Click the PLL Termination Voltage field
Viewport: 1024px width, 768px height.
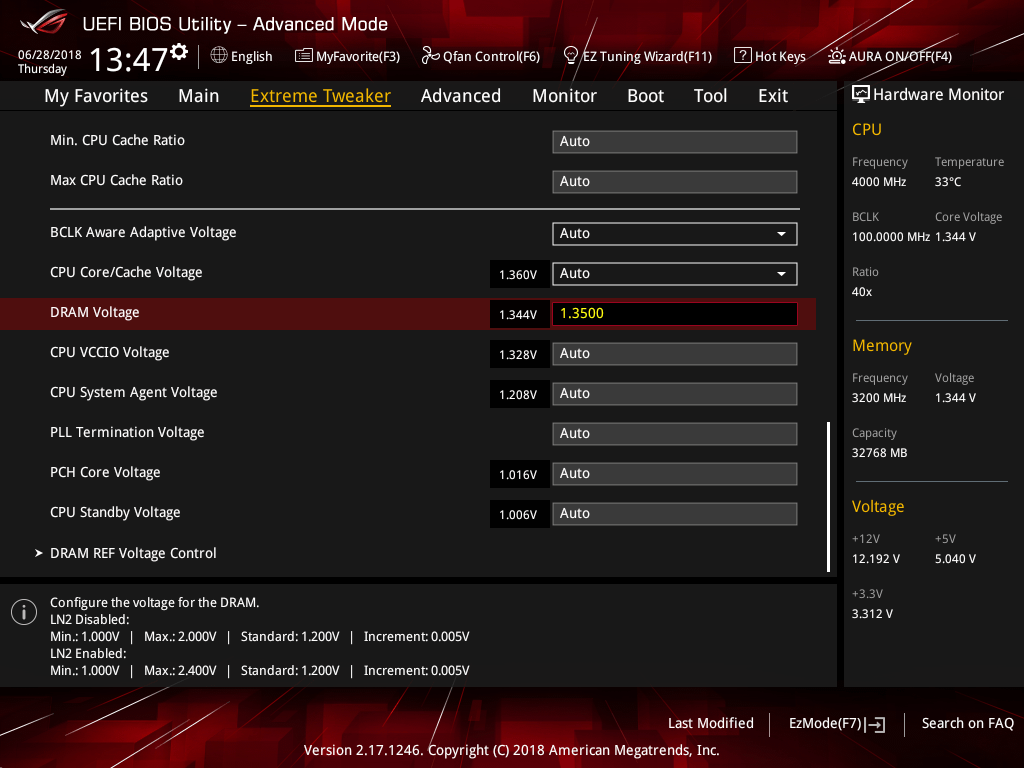(675, 434)
